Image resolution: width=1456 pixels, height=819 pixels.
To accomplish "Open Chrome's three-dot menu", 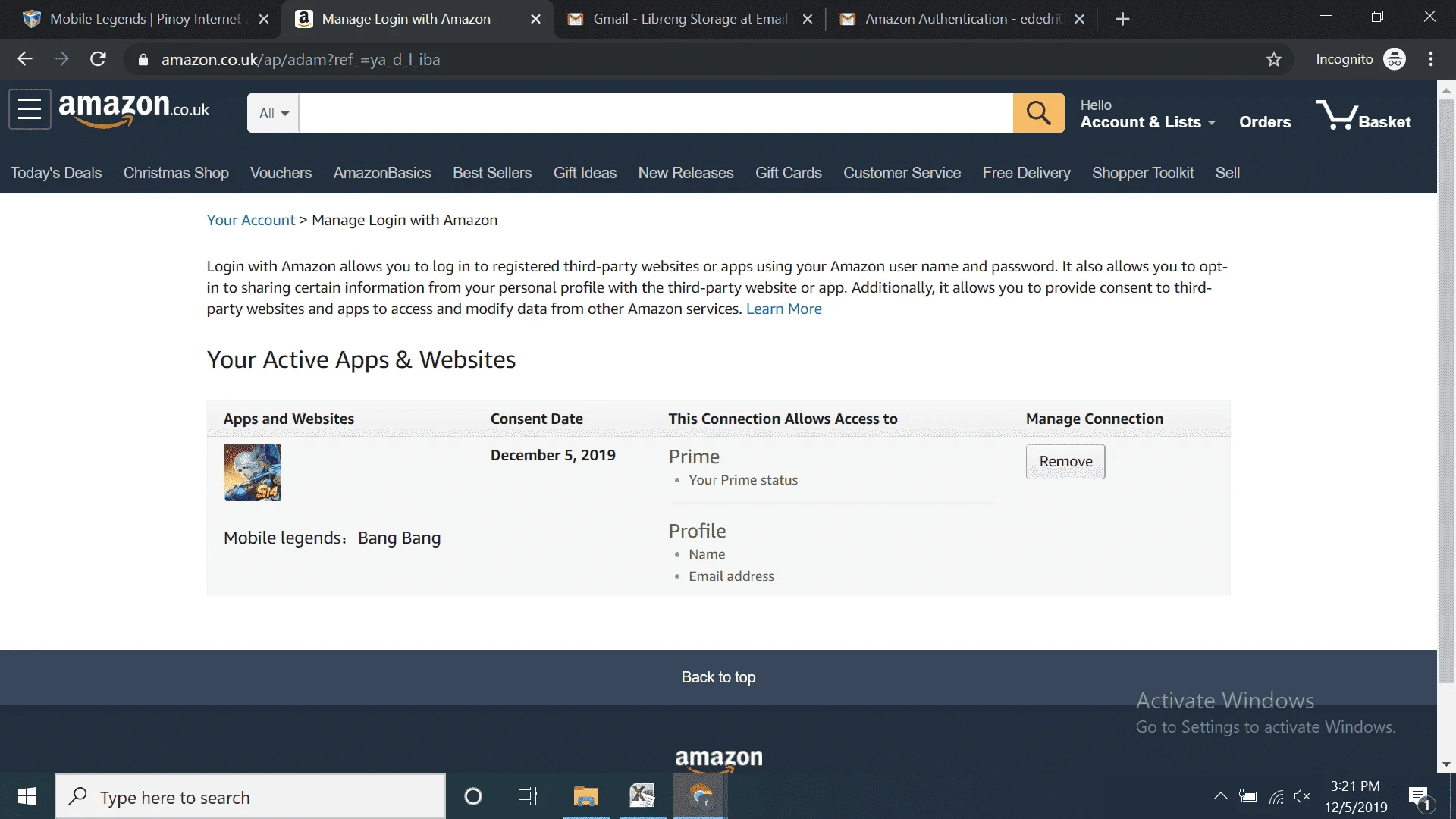I will coord(1430,59).
